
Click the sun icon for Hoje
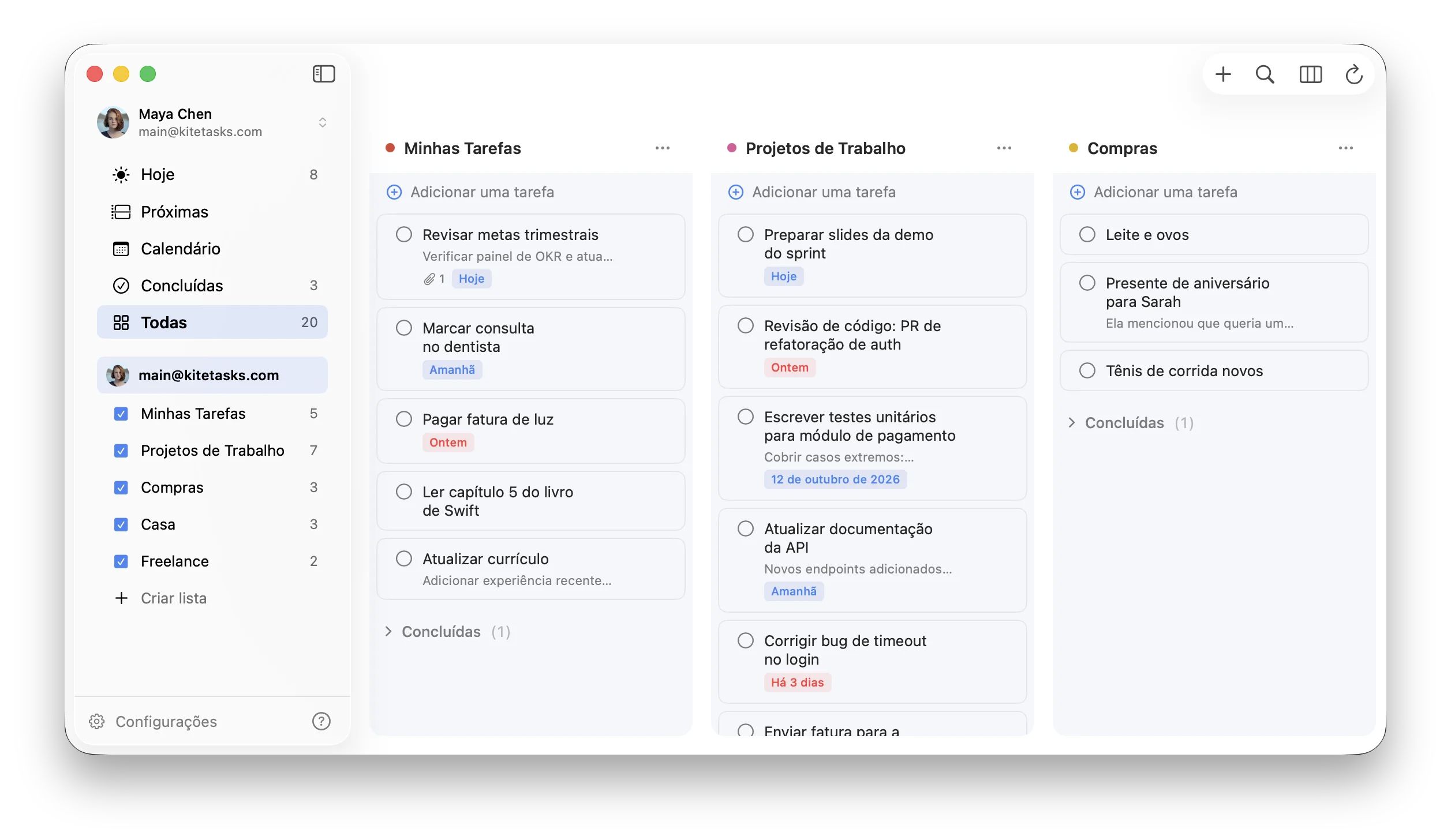click(121, 174)
